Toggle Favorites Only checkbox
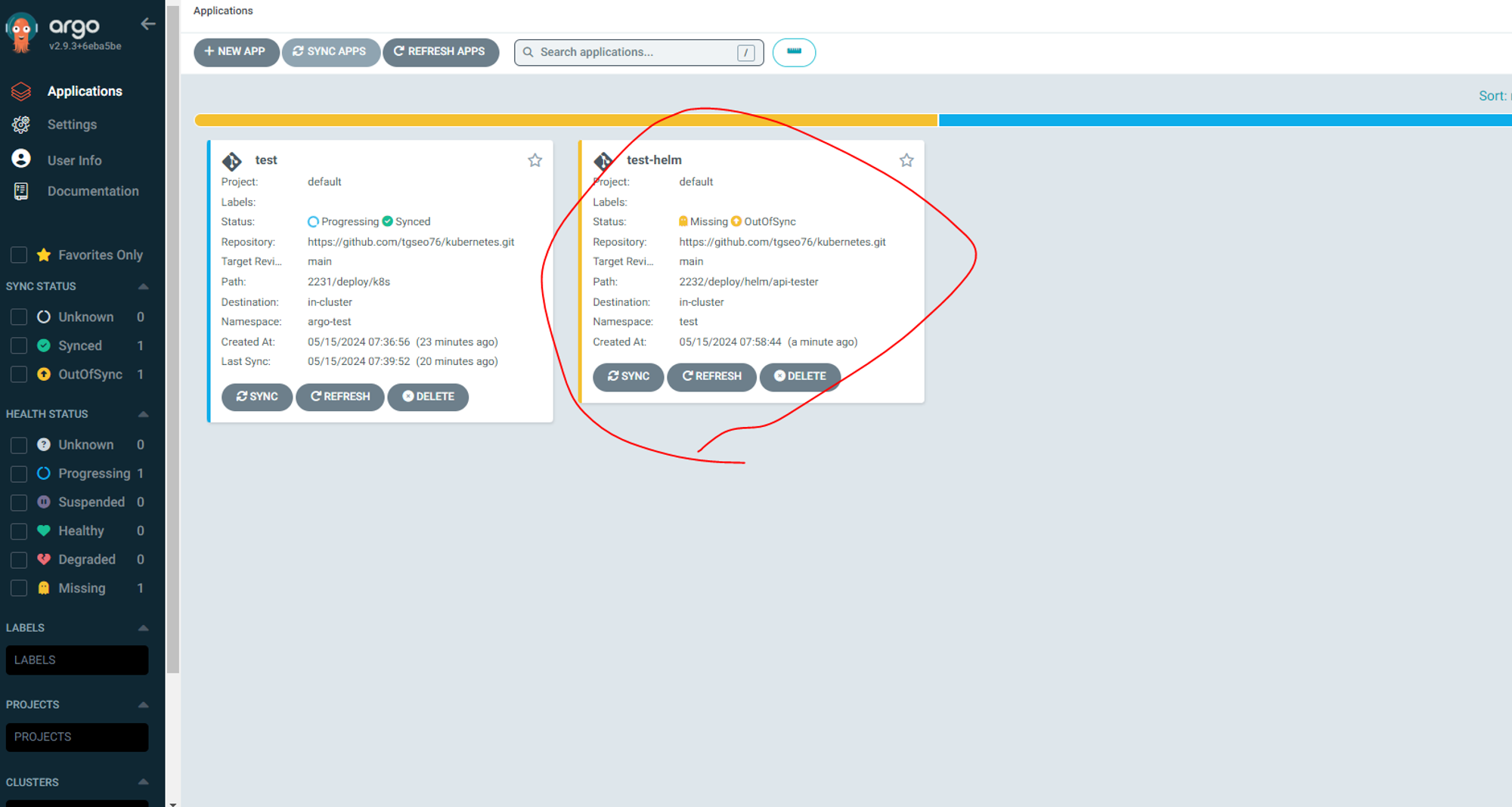Screen dimensions: 1512x807 pos(19,255)
